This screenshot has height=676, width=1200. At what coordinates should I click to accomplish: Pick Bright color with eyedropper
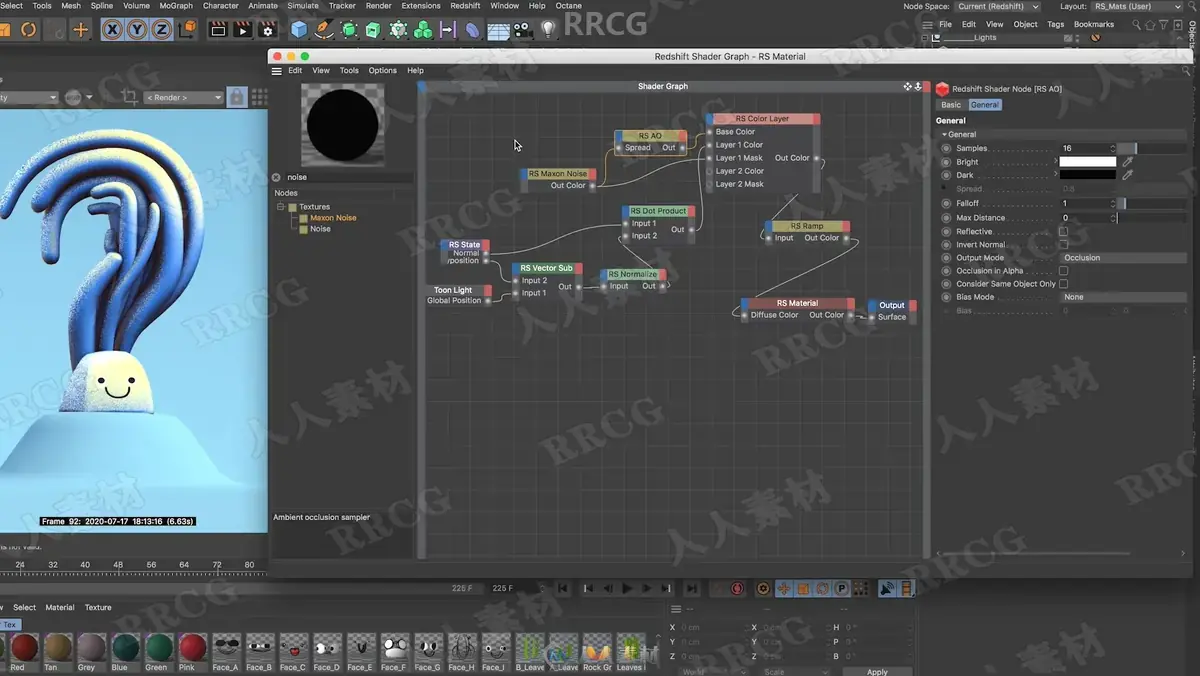click(1128, 162)
